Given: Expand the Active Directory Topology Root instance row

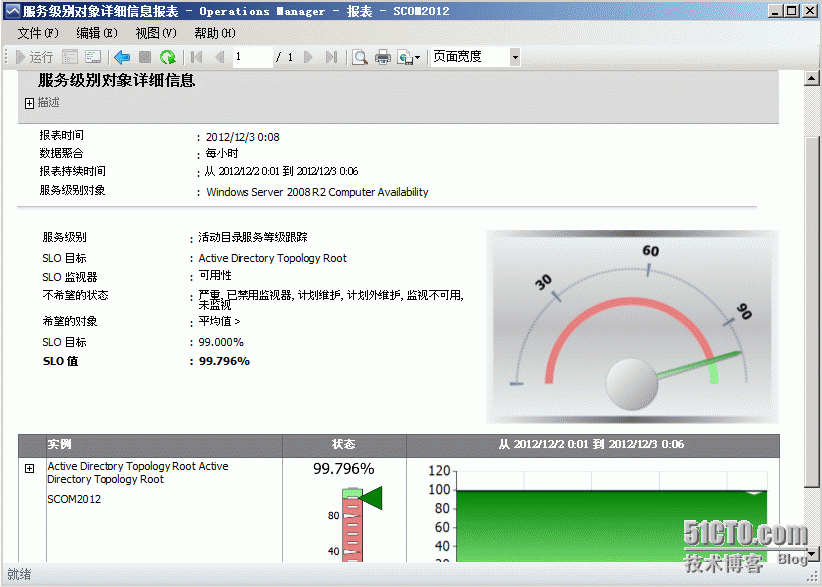Looking at the screenshot, I should pos(29,469).
